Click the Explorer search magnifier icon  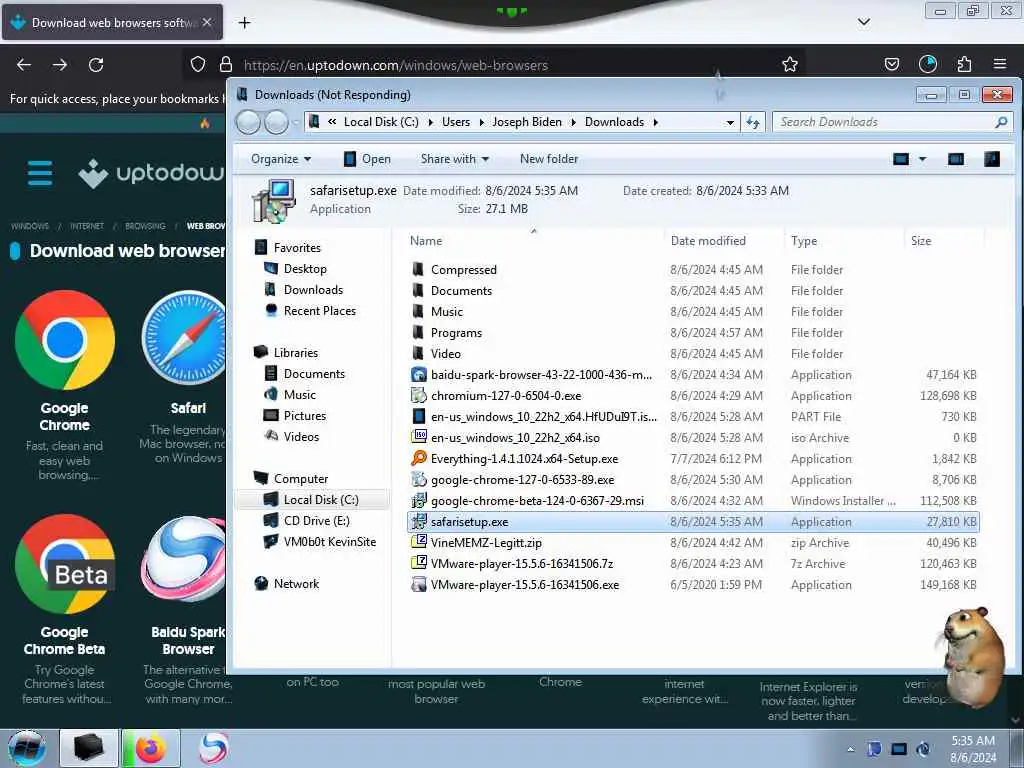[x=1001, y=122]
